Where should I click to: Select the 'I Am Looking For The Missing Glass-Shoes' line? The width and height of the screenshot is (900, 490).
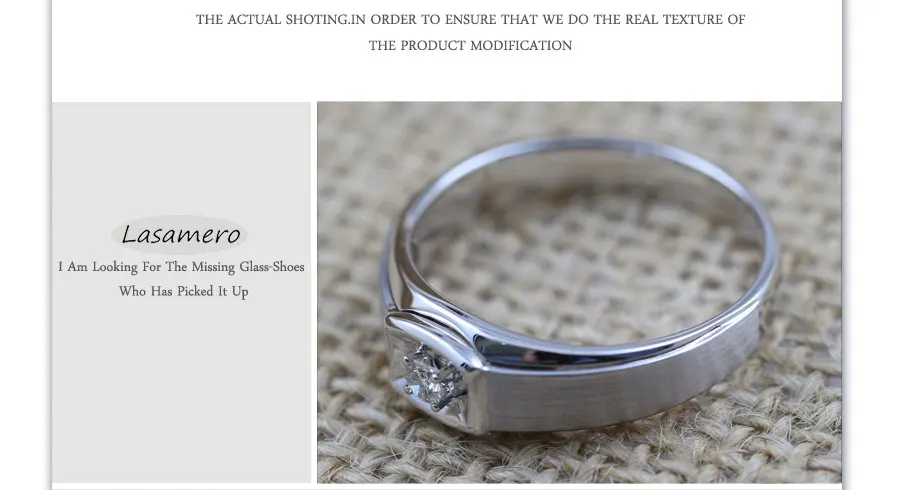tap(181, 267)
